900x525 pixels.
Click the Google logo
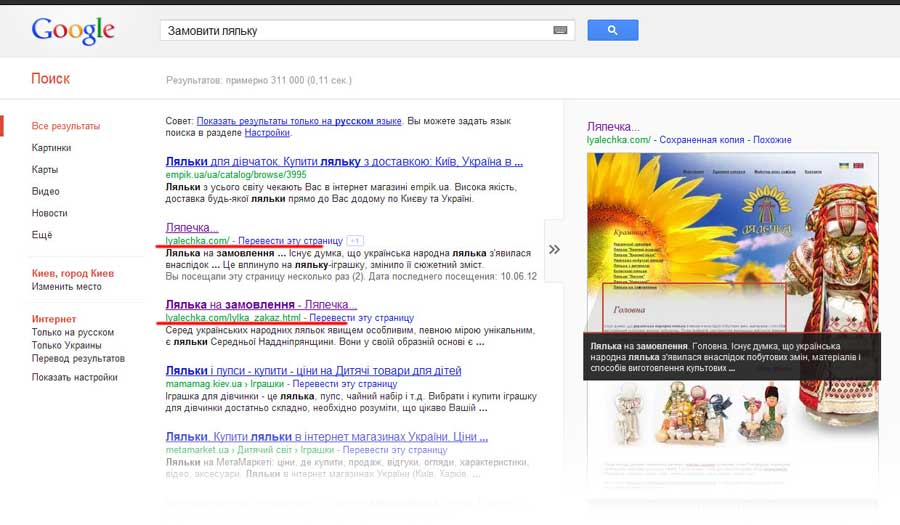(x=73, y=30)
